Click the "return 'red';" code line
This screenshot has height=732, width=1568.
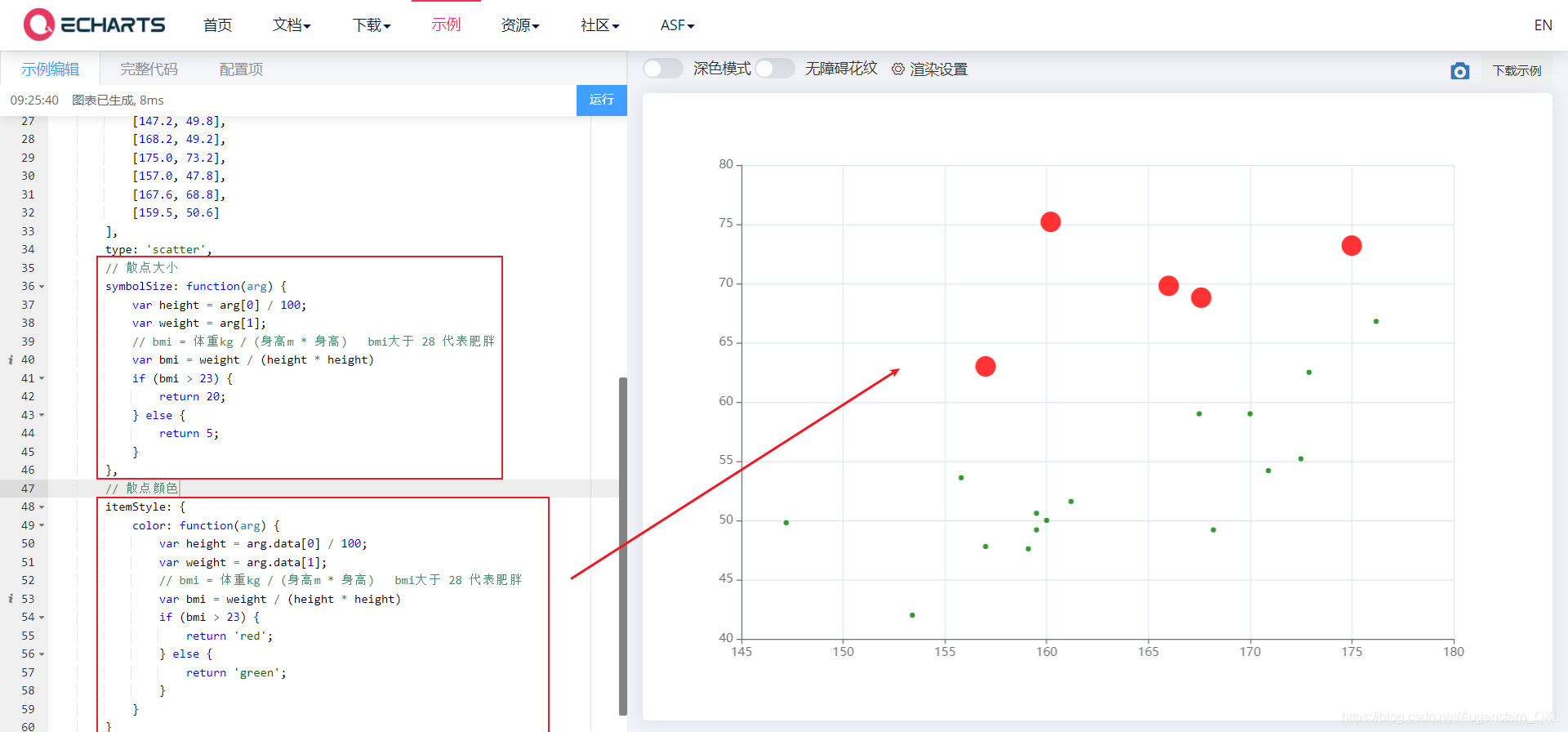[229, 636]
